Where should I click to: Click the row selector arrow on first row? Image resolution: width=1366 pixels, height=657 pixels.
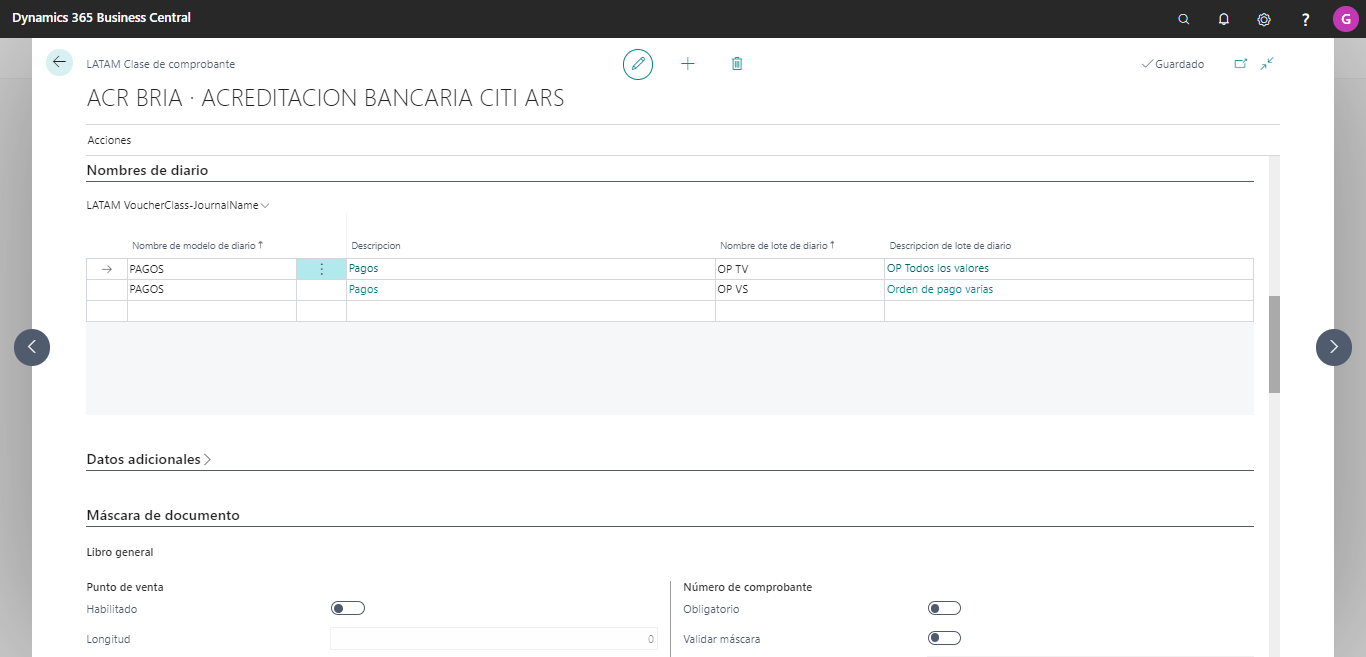pyautogui.click(x=107, y=269)
